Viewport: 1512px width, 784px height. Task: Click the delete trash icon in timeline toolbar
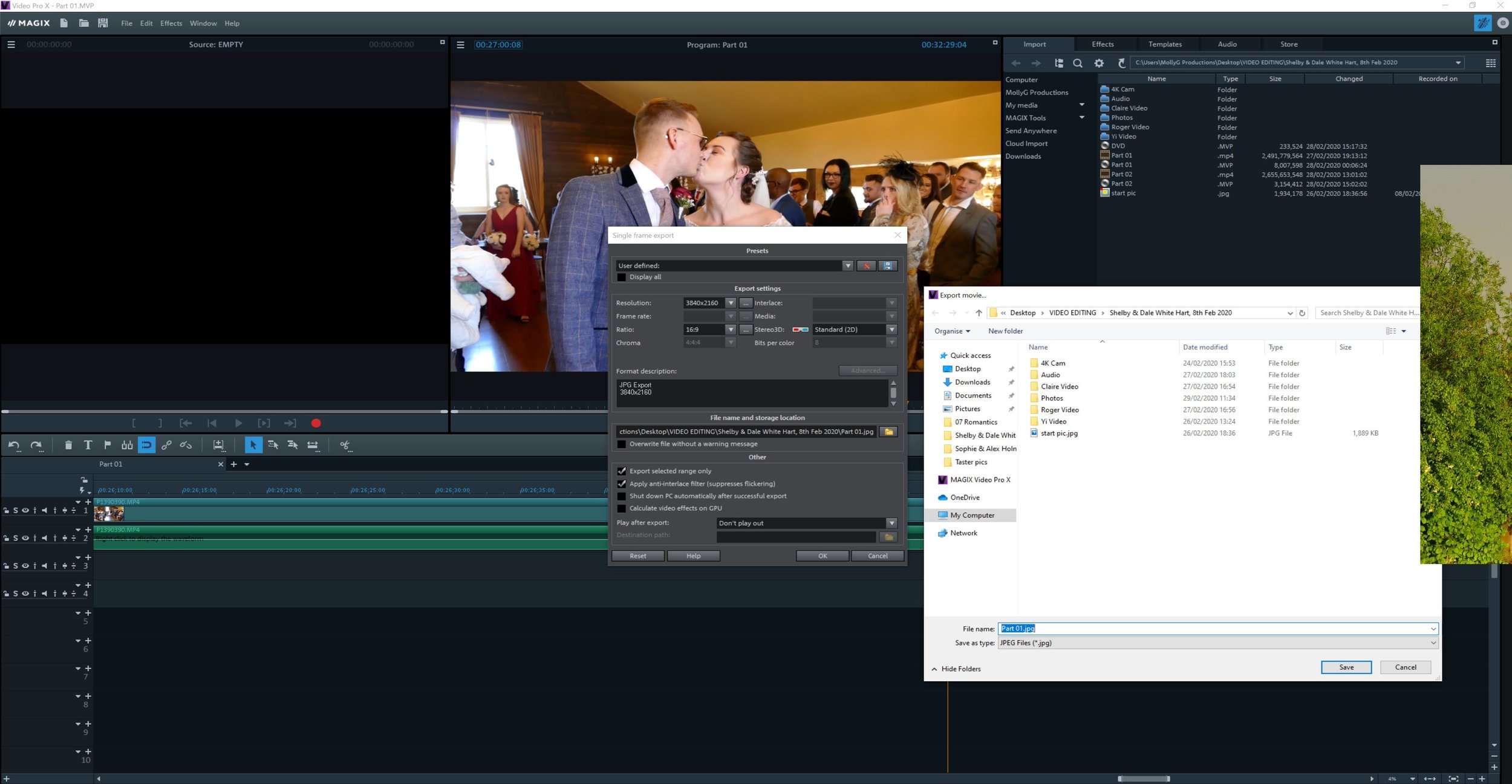tap(68, 445)
